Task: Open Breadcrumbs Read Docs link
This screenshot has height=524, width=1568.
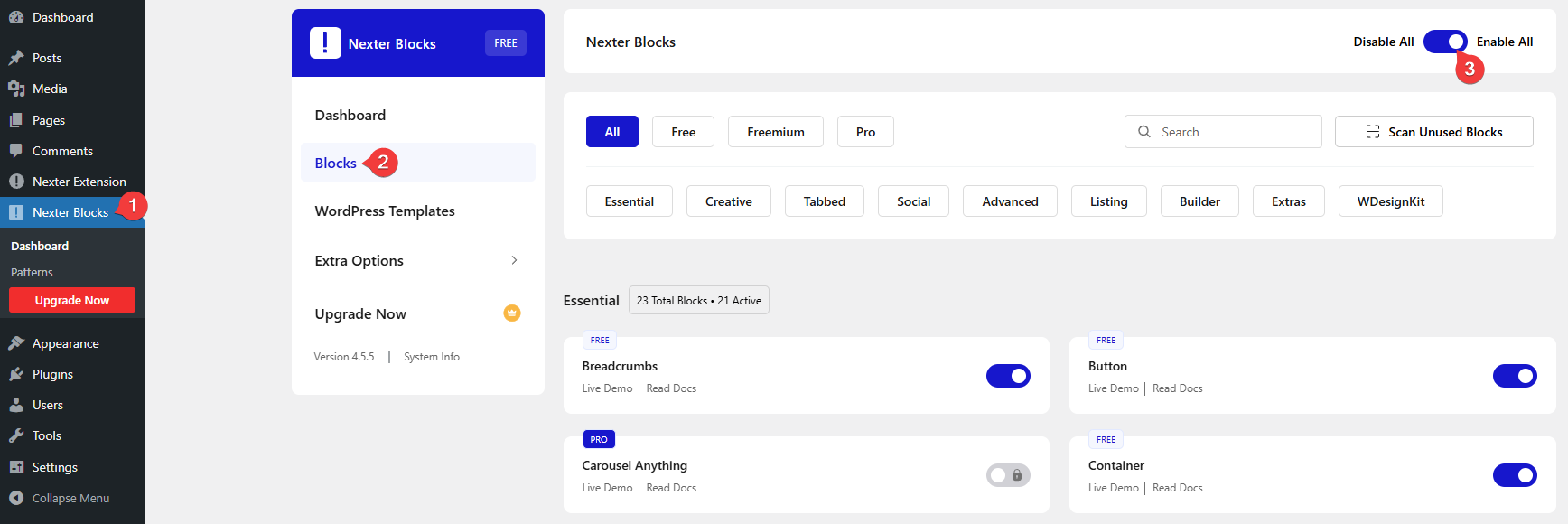Action: pyautogui.click(x=671, y=388)
